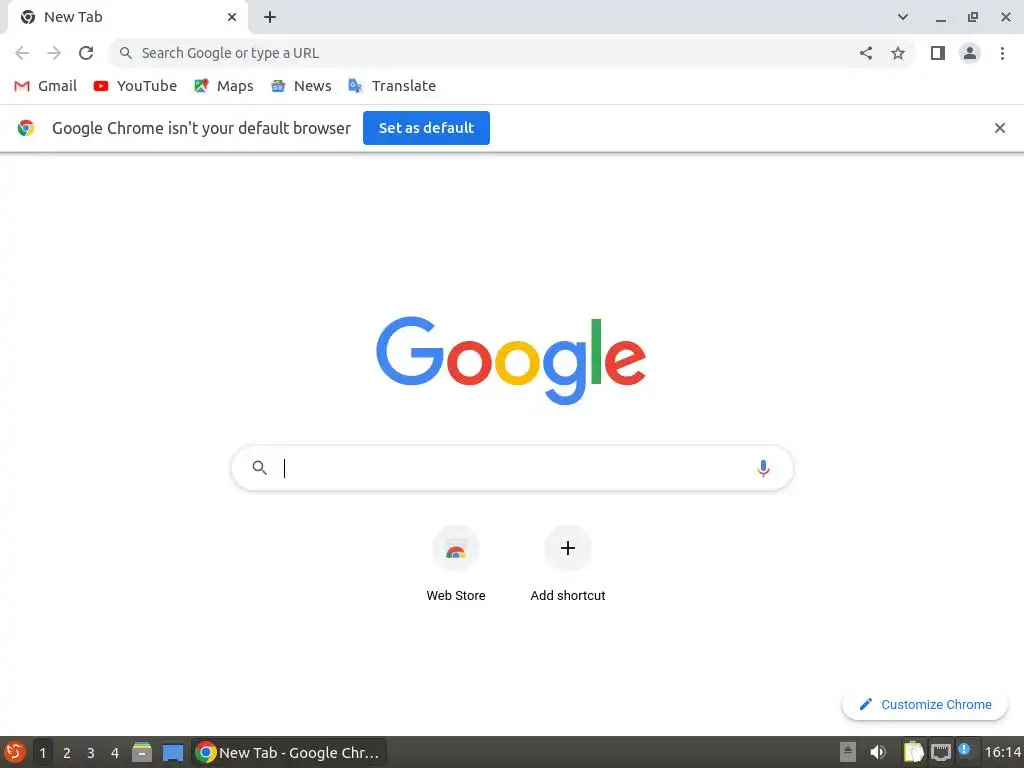
Task: Start voice search with microphone icon
Action: 763,468
